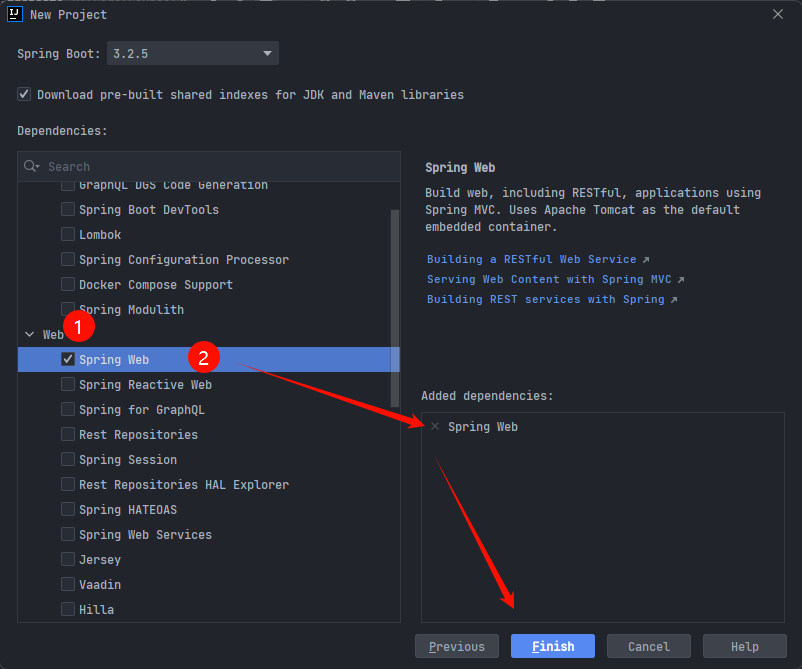Check Spring for GraphQL
This screenshot has width=802, height=669.
click(68, 410)
